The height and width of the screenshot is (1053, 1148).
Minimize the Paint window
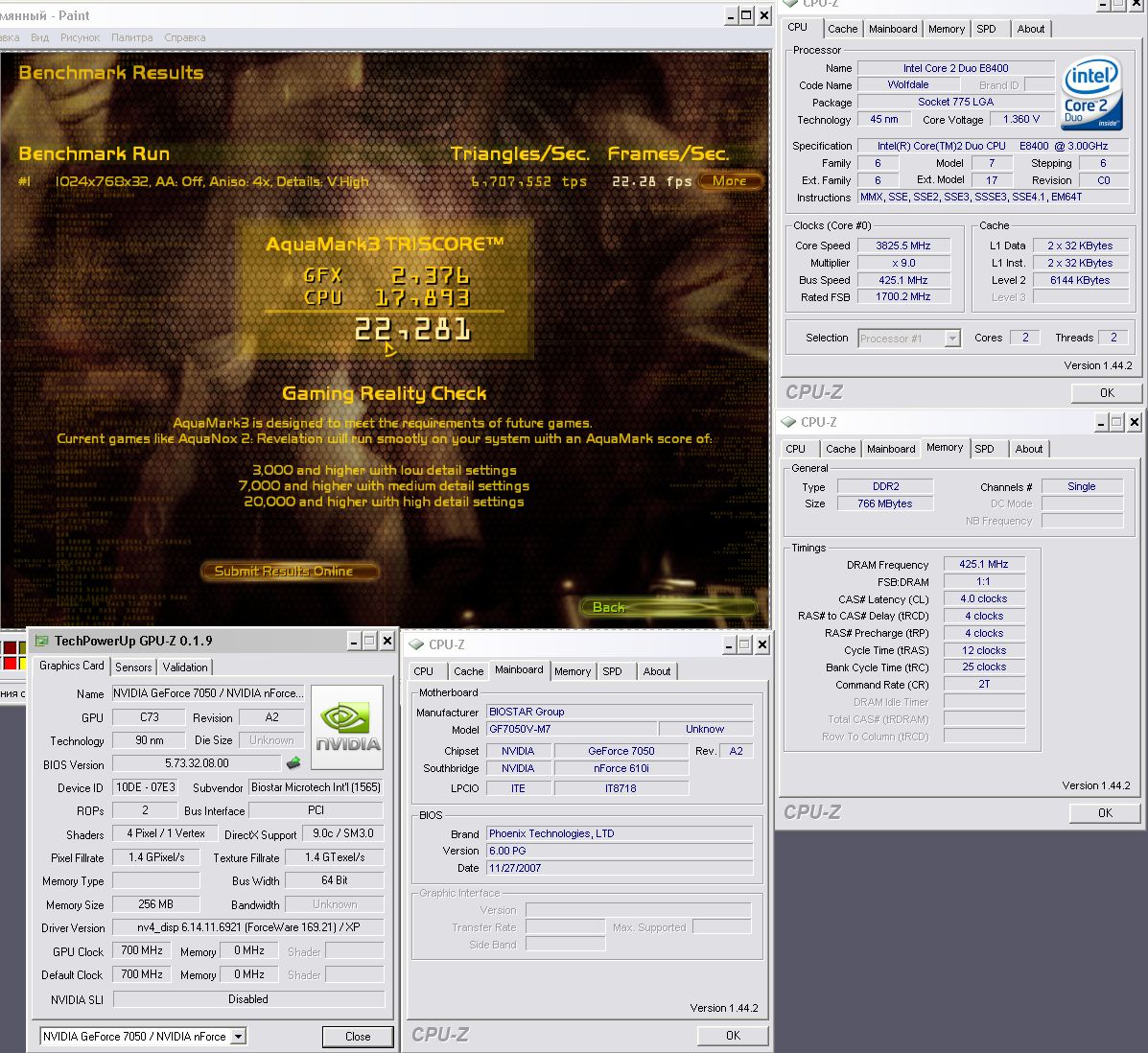click(x=730, y=15)
